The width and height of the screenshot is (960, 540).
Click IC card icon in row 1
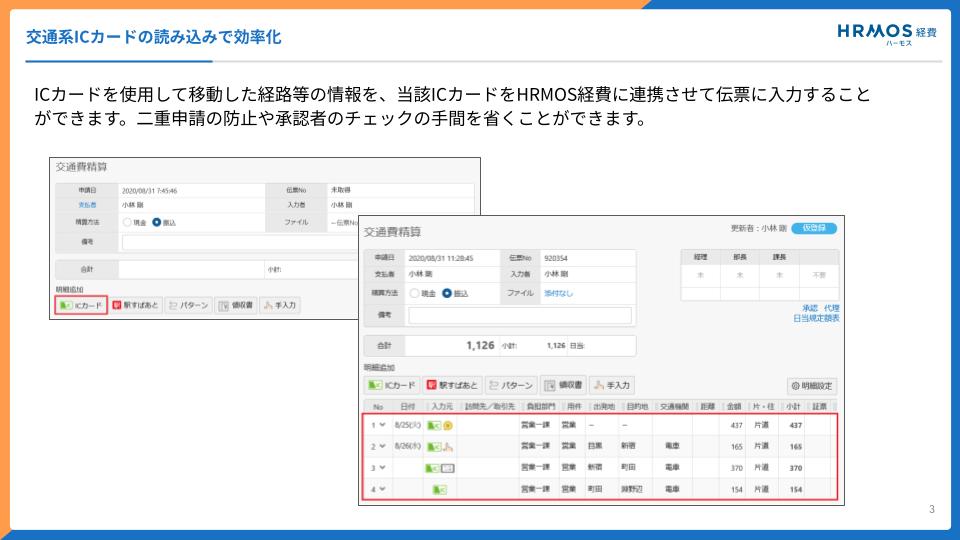434,426
